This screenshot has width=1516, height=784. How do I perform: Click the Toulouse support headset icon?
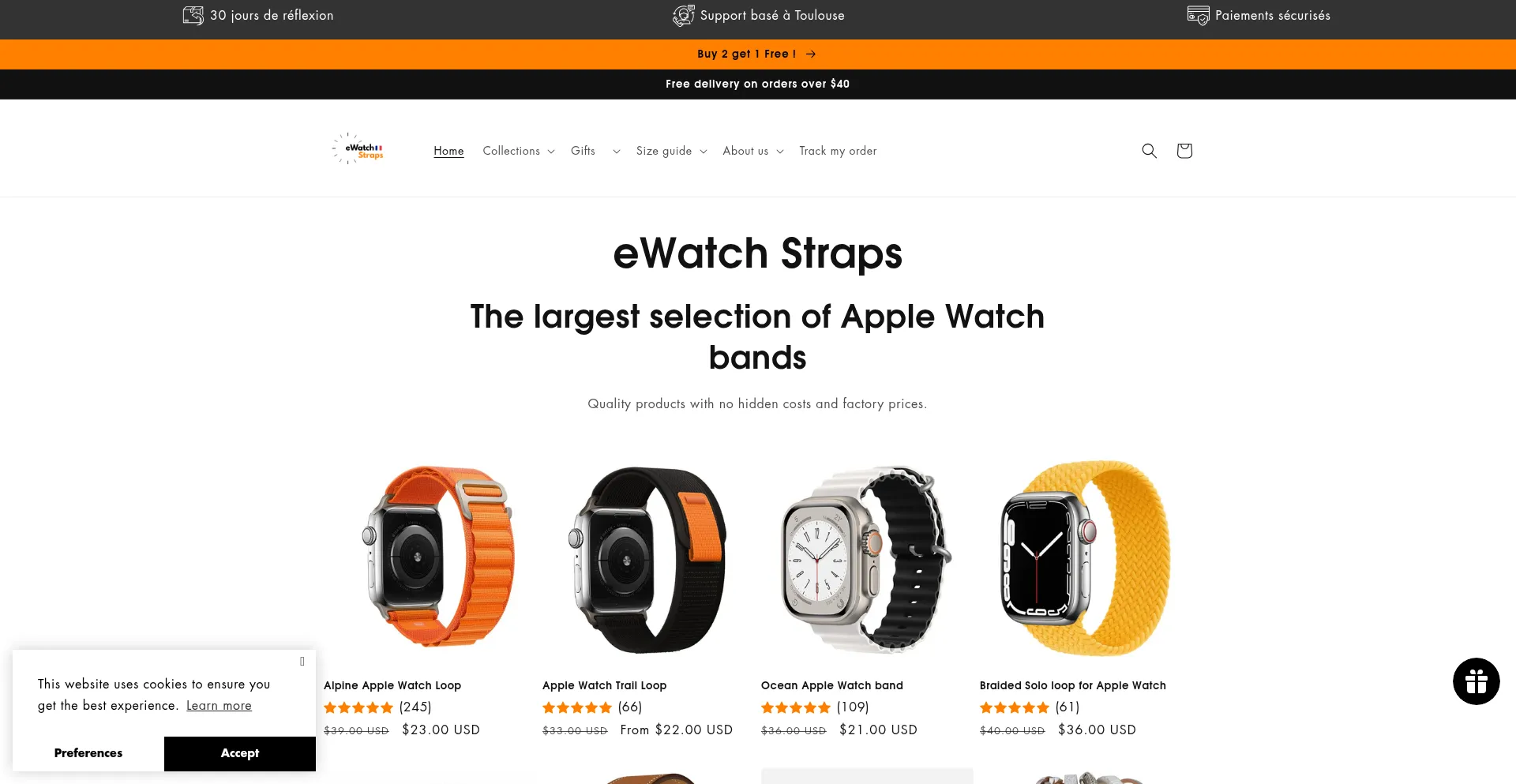pyautogui.click(x=683, y=16)
